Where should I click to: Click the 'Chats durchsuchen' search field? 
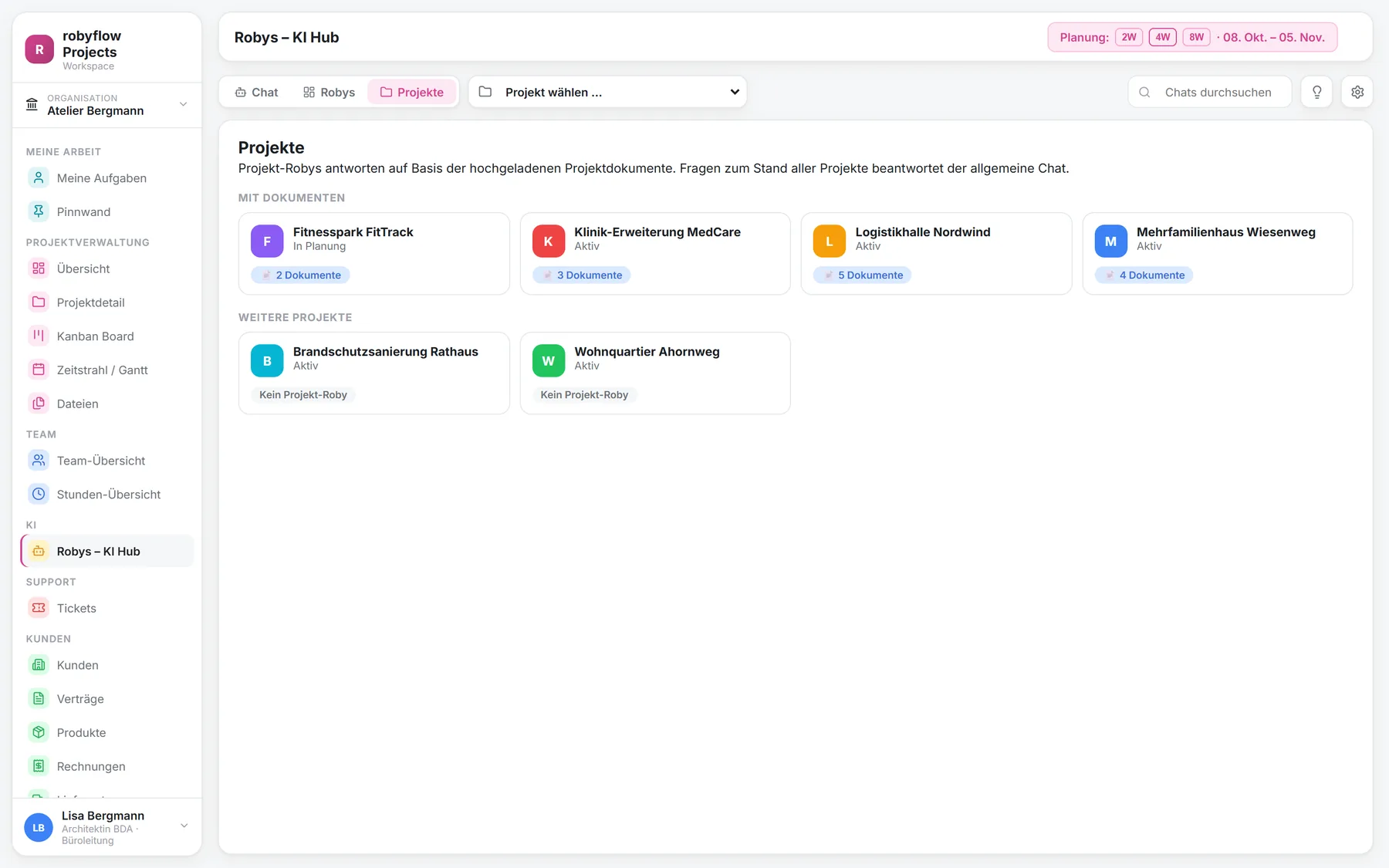(x=1210, y=92)
